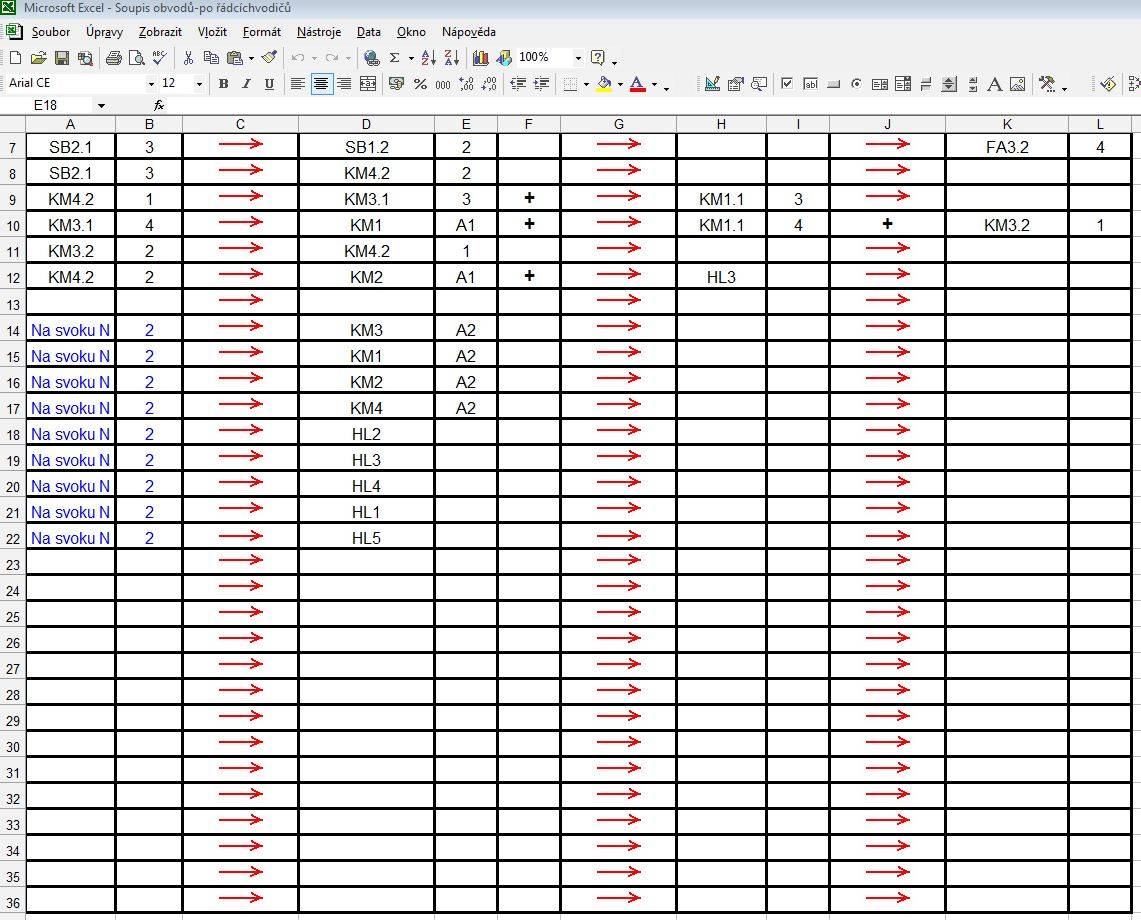Insert a Label control
Image resolution: width=1141 pixels, height=920 pixels.
(995, 84)
